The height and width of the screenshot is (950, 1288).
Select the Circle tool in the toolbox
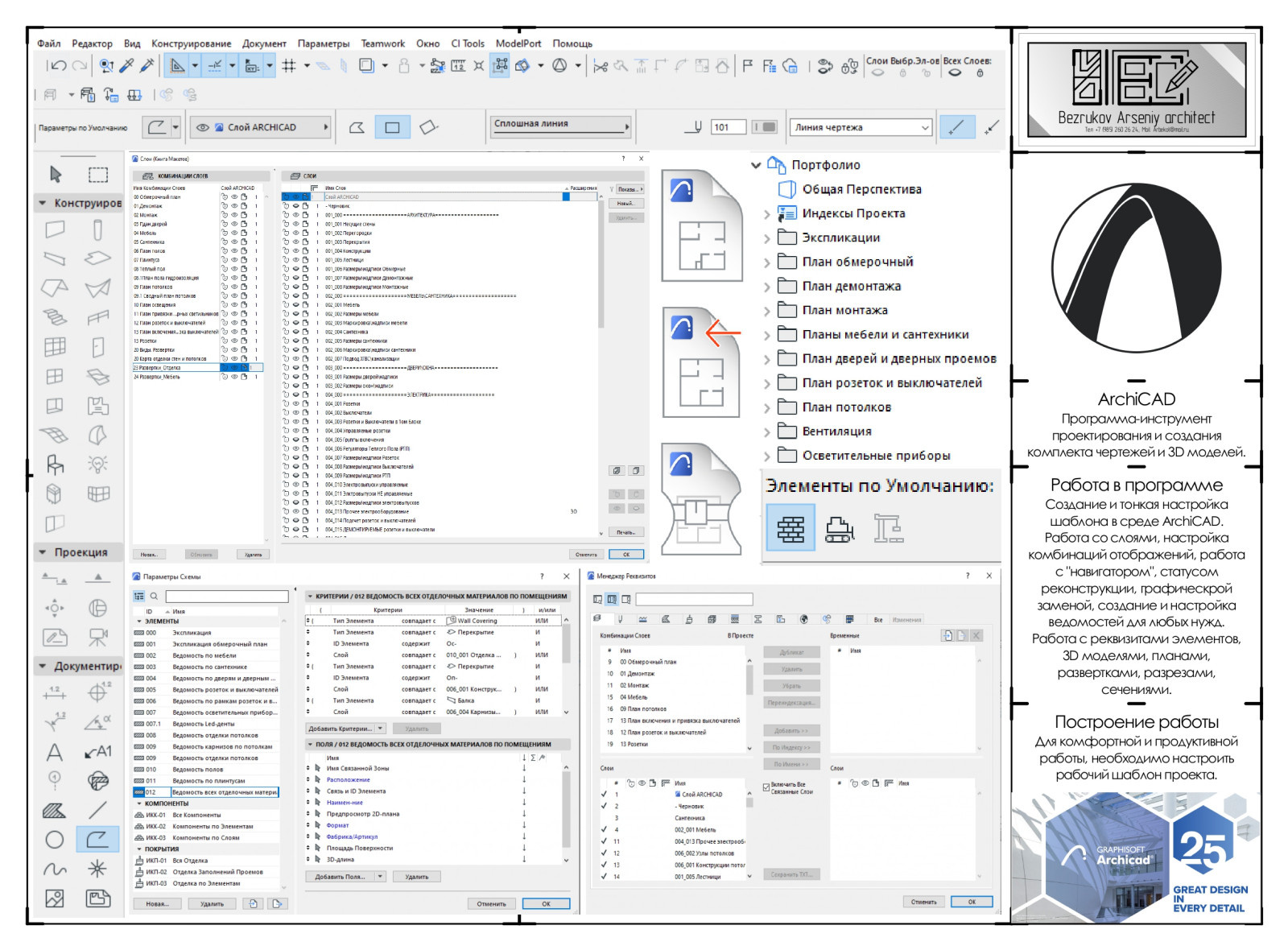pos(55,840)
